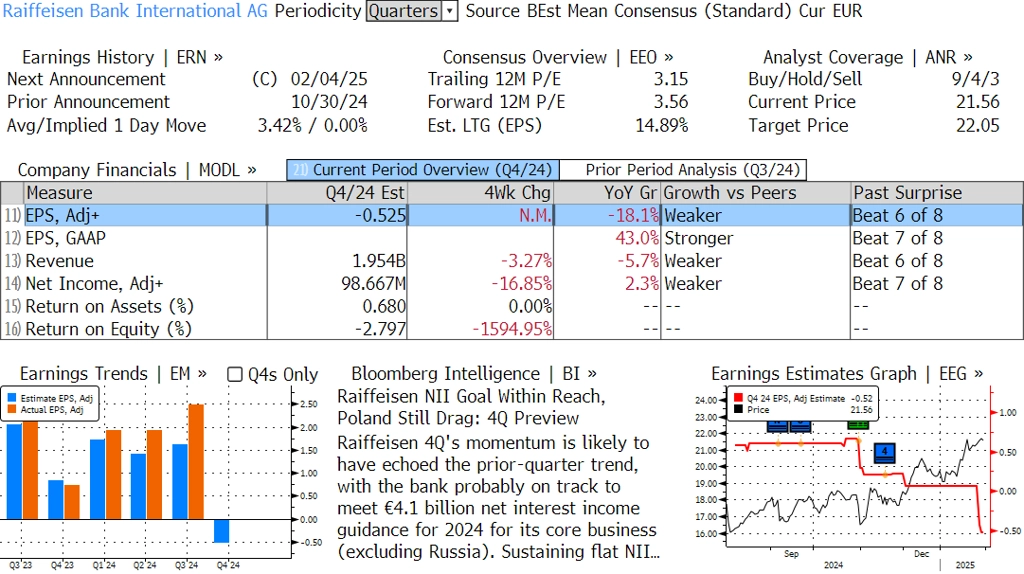Screen dimensions: 1024x574
Task: Click the -1594.95% Return on Equity change
Action: pyautogui.click(x=513, y=329)
